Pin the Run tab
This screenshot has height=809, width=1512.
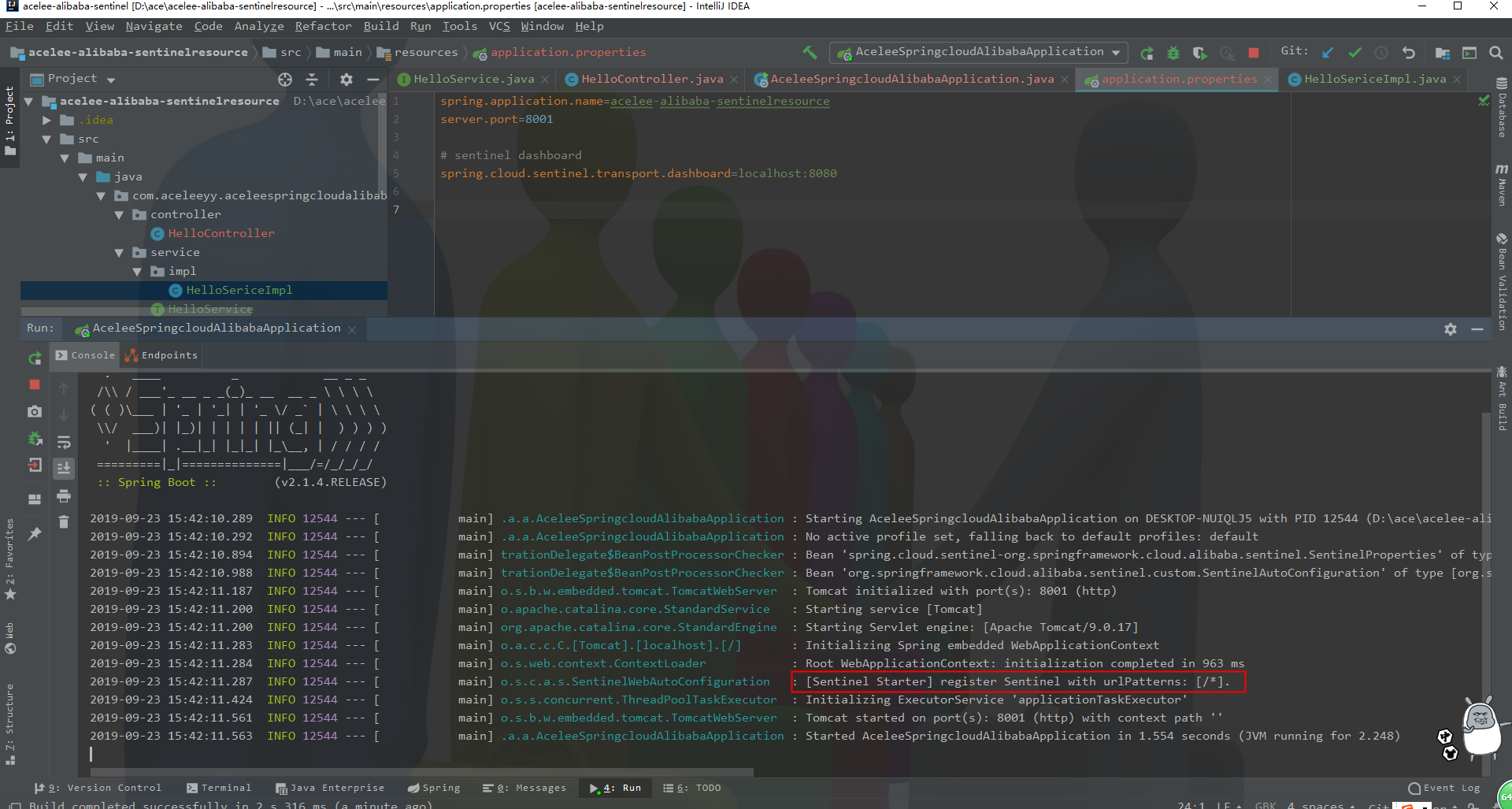[x=35, y=534]
